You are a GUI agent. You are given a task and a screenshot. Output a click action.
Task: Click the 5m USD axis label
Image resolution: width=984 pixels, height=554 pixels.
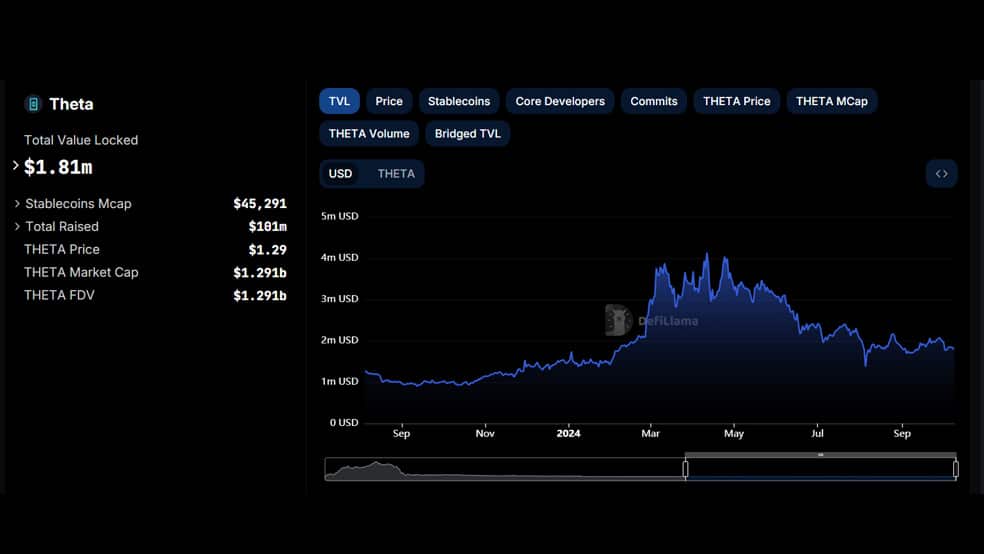click(340, 216)
